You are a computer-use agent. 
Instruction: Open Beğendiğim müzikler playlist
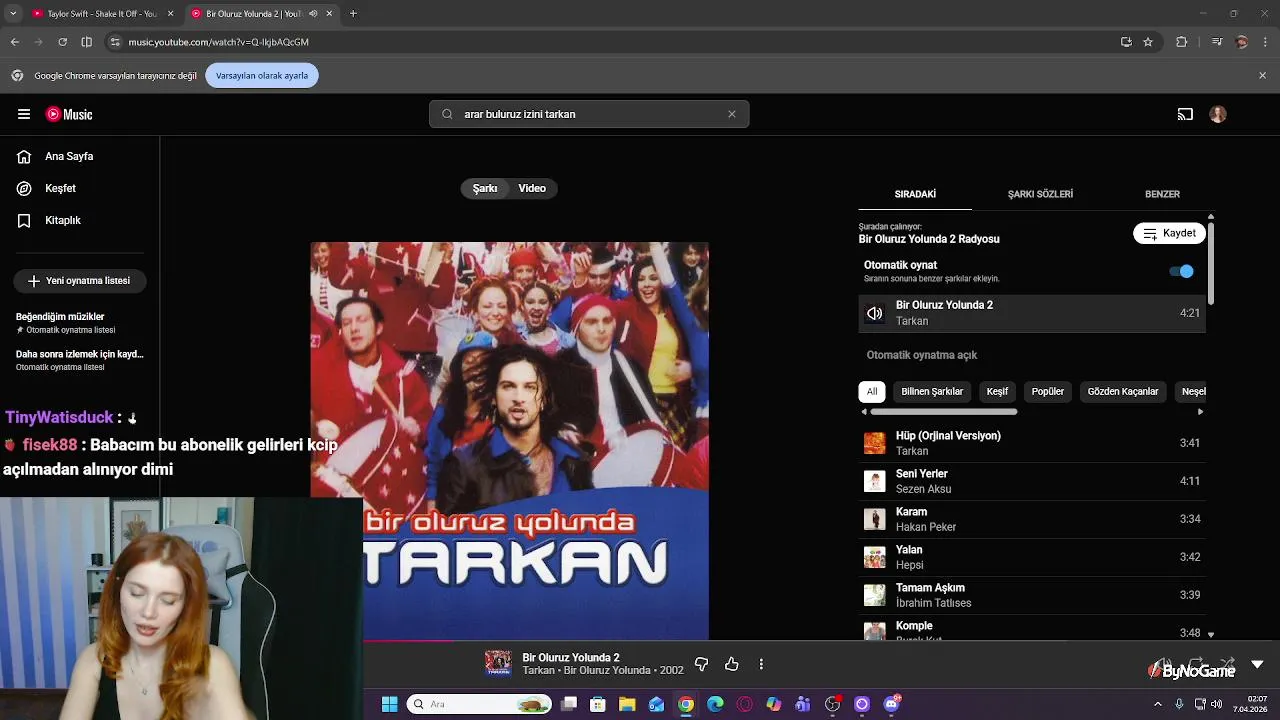80,322
